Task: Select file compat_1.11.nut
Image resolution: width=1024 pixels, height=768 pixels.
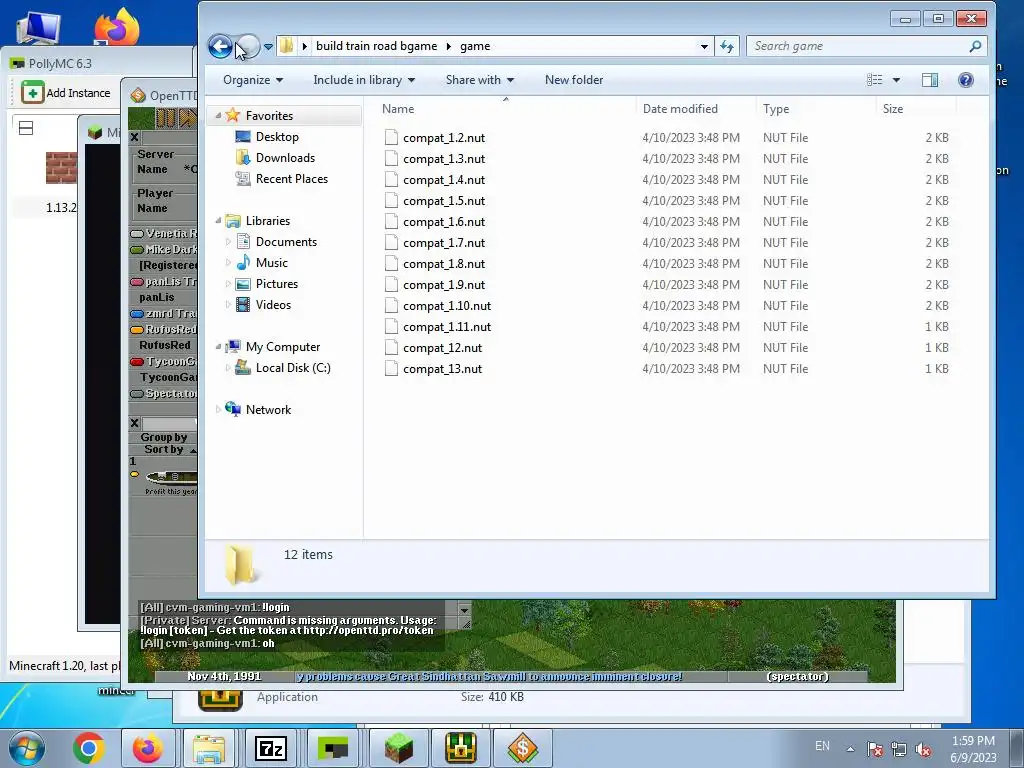Action: tap(447, 327)
